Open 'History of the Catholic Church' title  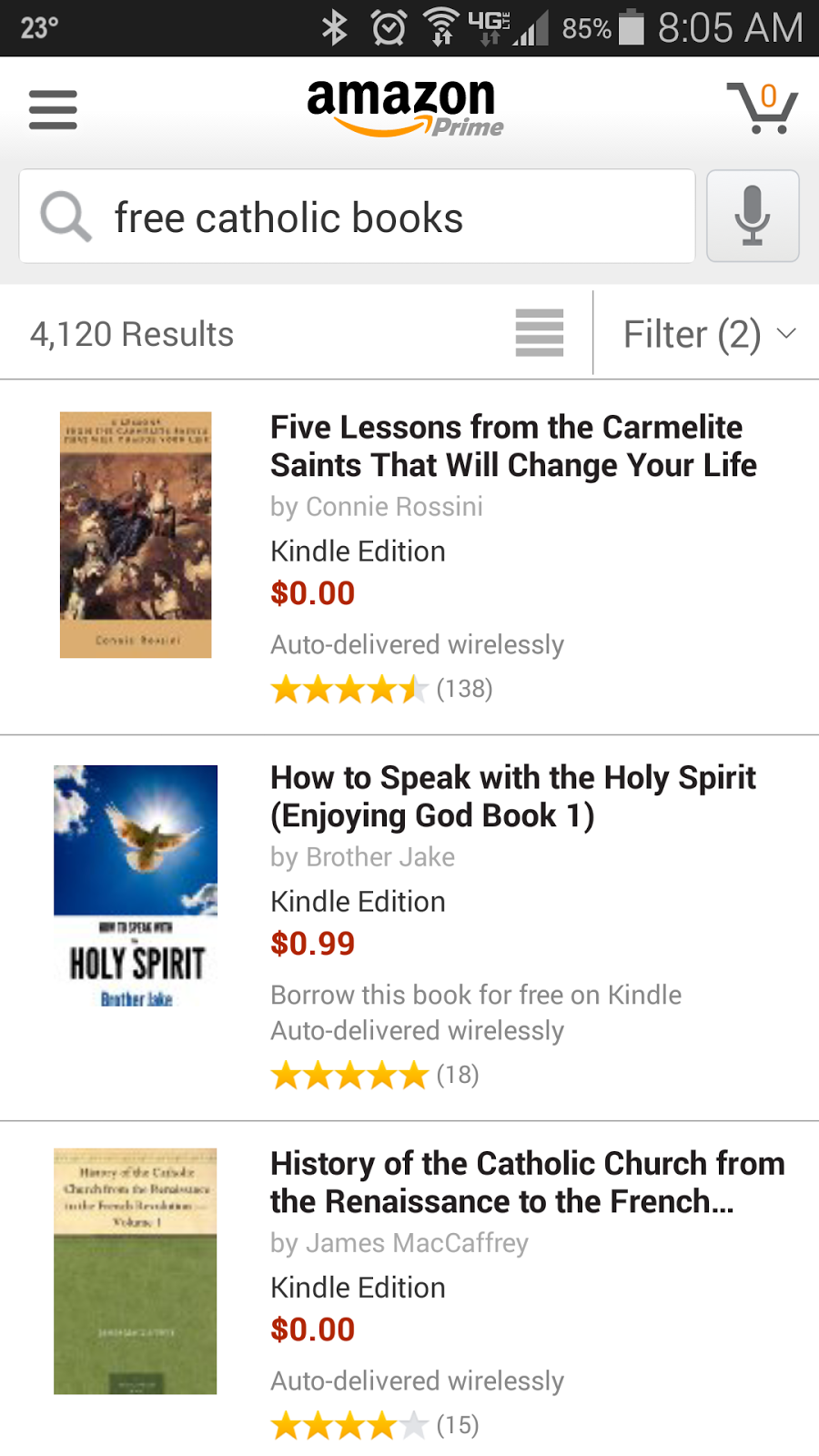pyautogui.click(x=527, y=1182)
